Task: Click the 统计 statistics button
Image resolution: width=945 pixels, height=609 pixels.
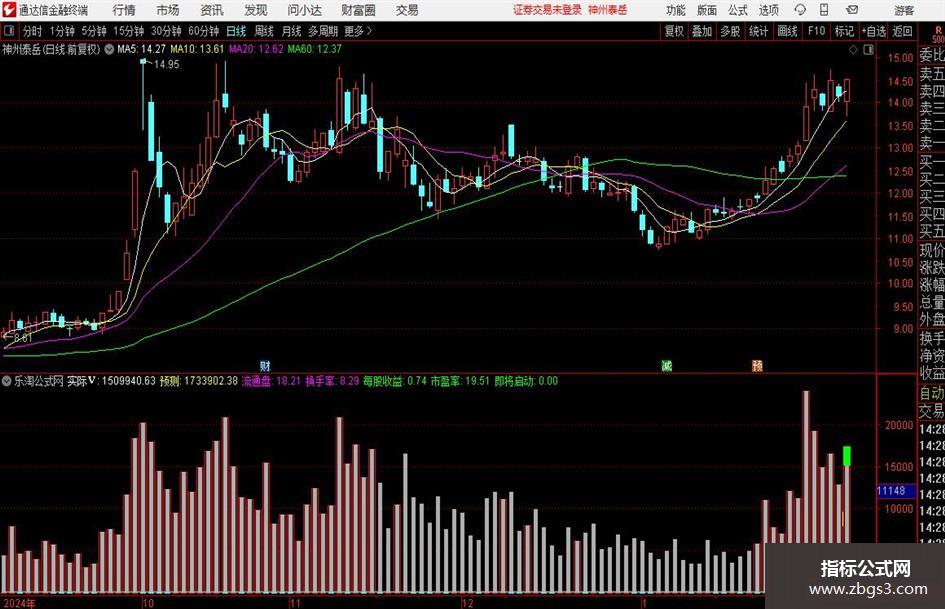Action: click(x=758, y=31)
